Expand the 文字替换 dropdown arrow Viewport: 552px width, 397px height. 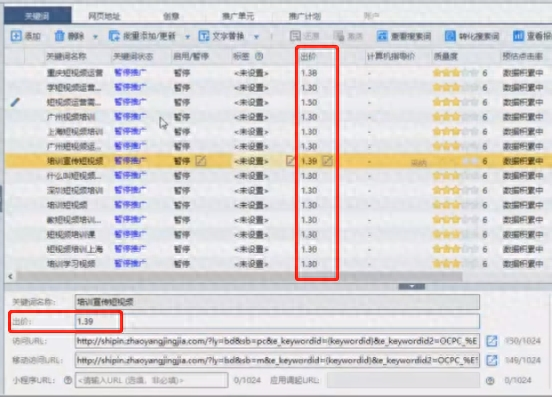tap(257, 37)
